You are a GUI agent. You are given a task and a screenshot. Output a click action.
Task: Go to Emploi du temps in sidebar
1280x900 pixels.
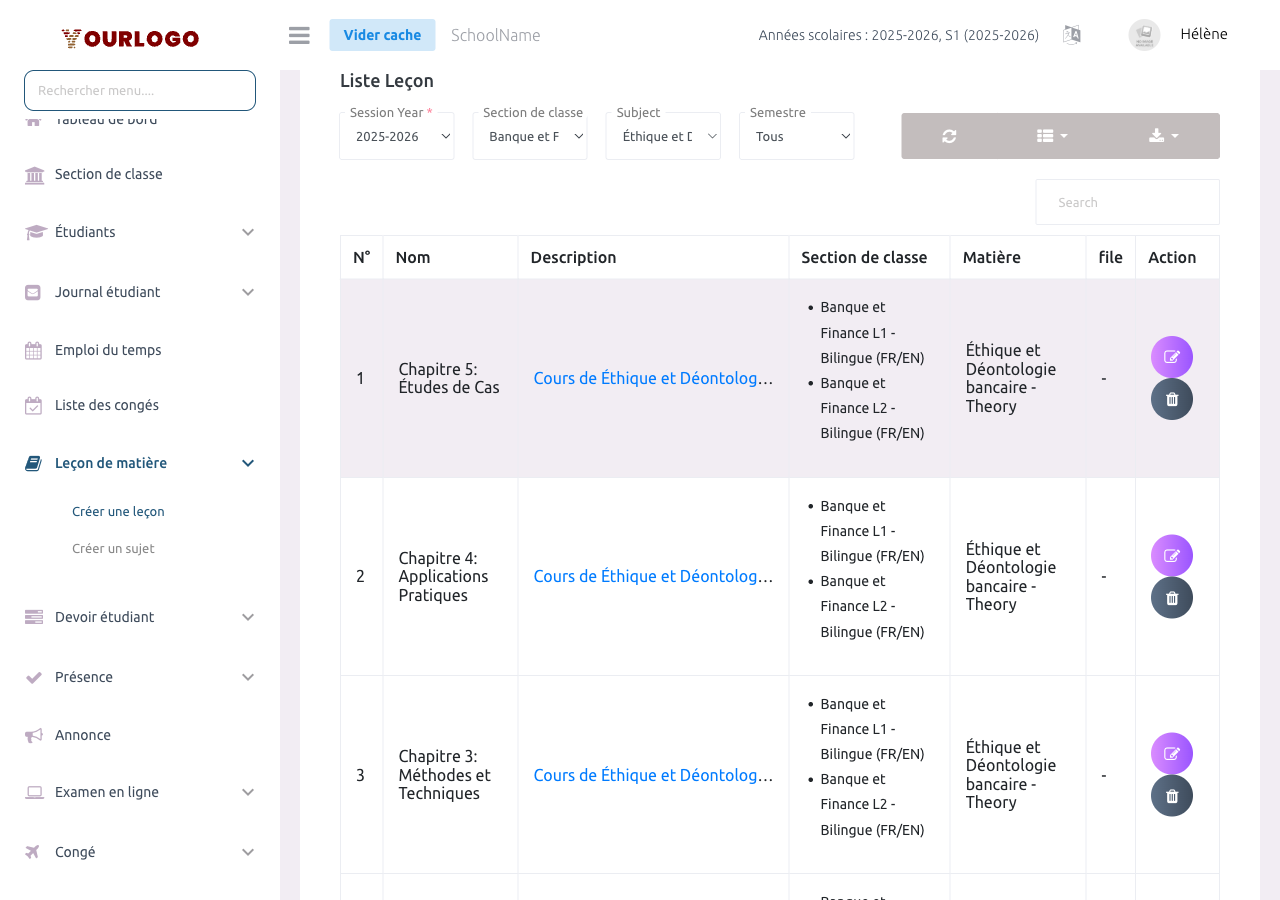108,350
